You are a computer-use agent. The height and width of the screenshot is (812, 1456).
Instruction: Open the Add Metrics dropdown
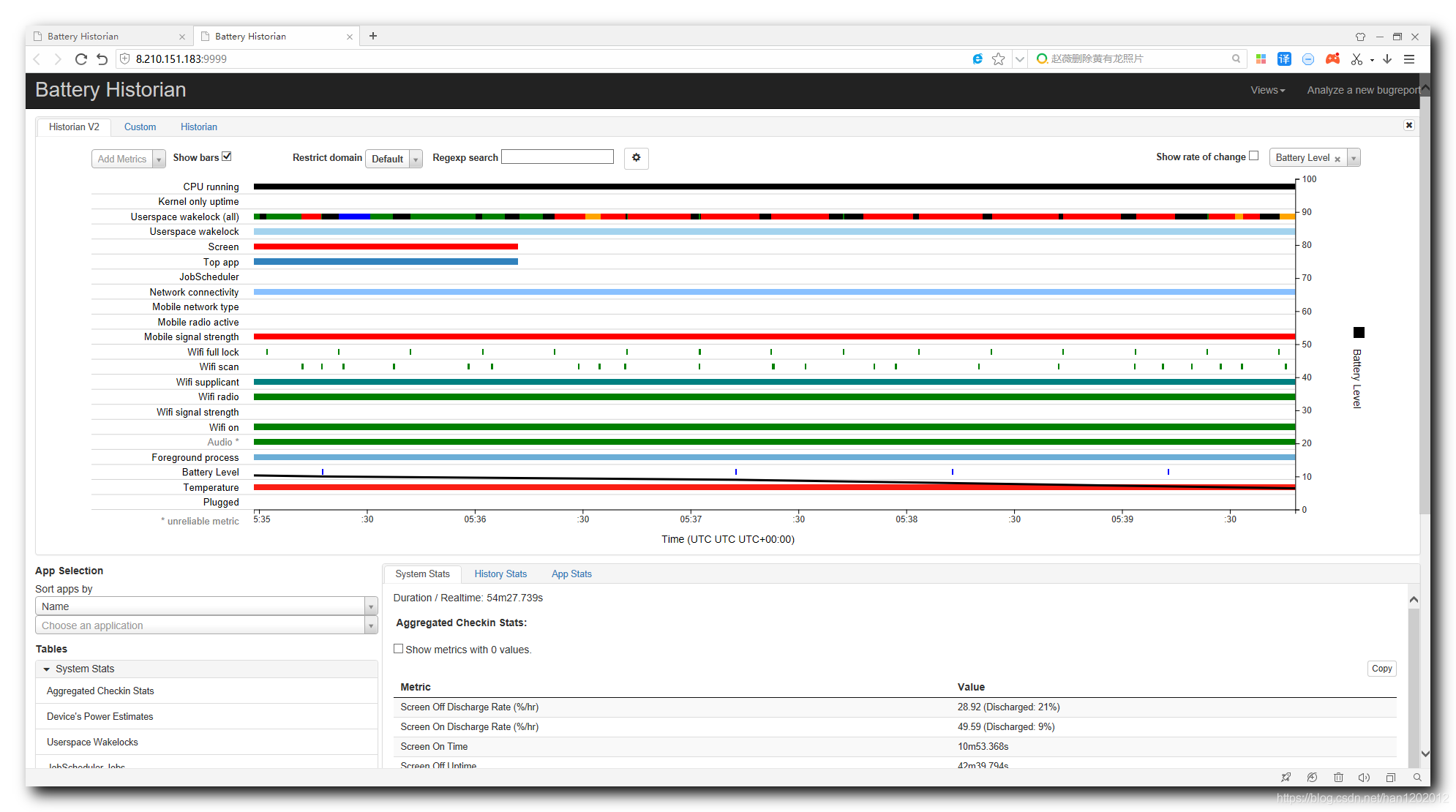click(x=129, y=159)
